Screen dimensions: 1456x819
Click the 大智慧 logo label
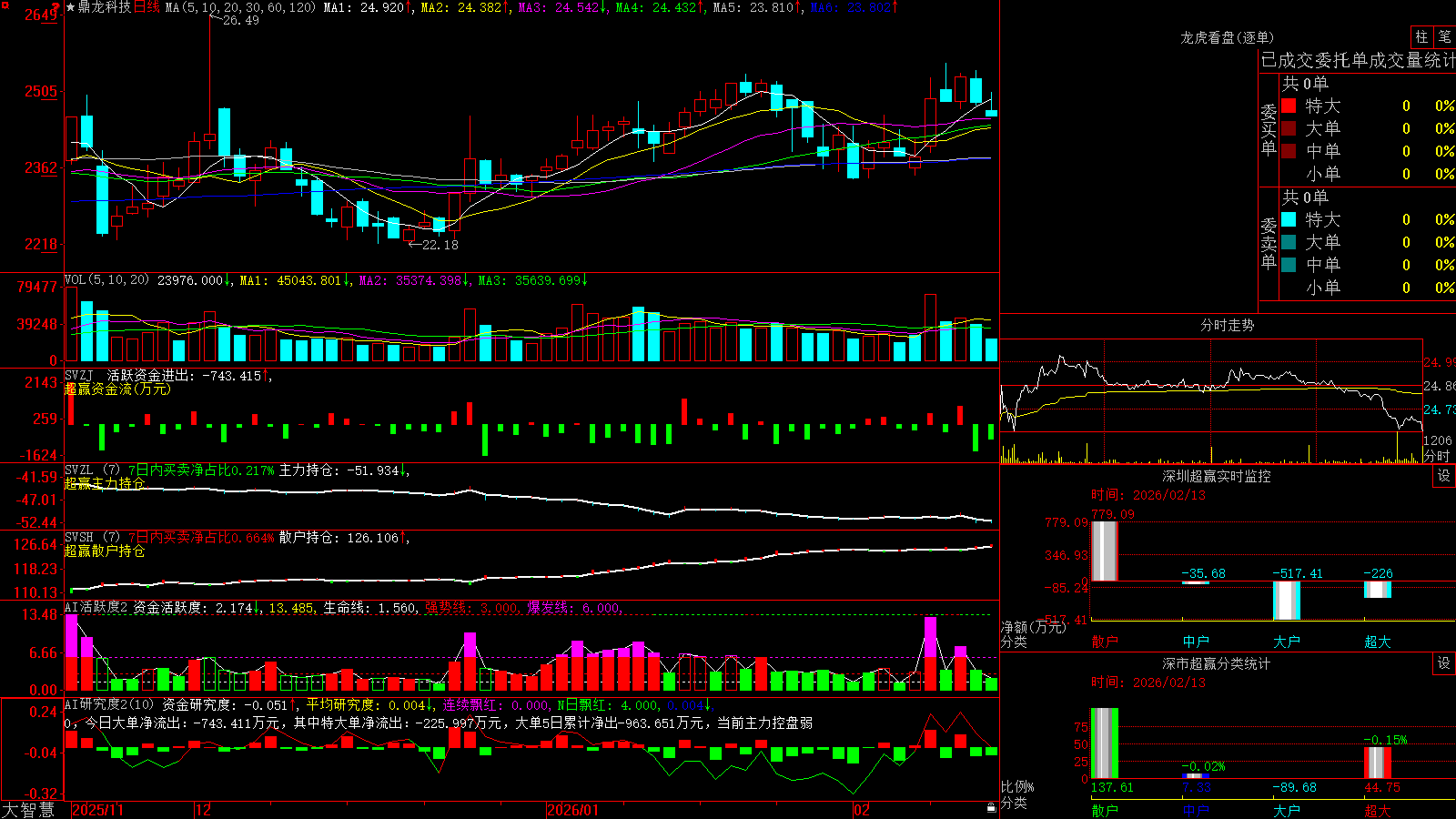coord(28,810)
